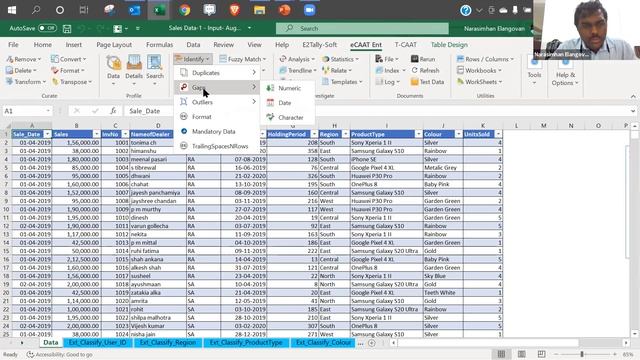Select Numeric gaps option
640x360 pixels.
pyautogui.click(x=288, y=88)
